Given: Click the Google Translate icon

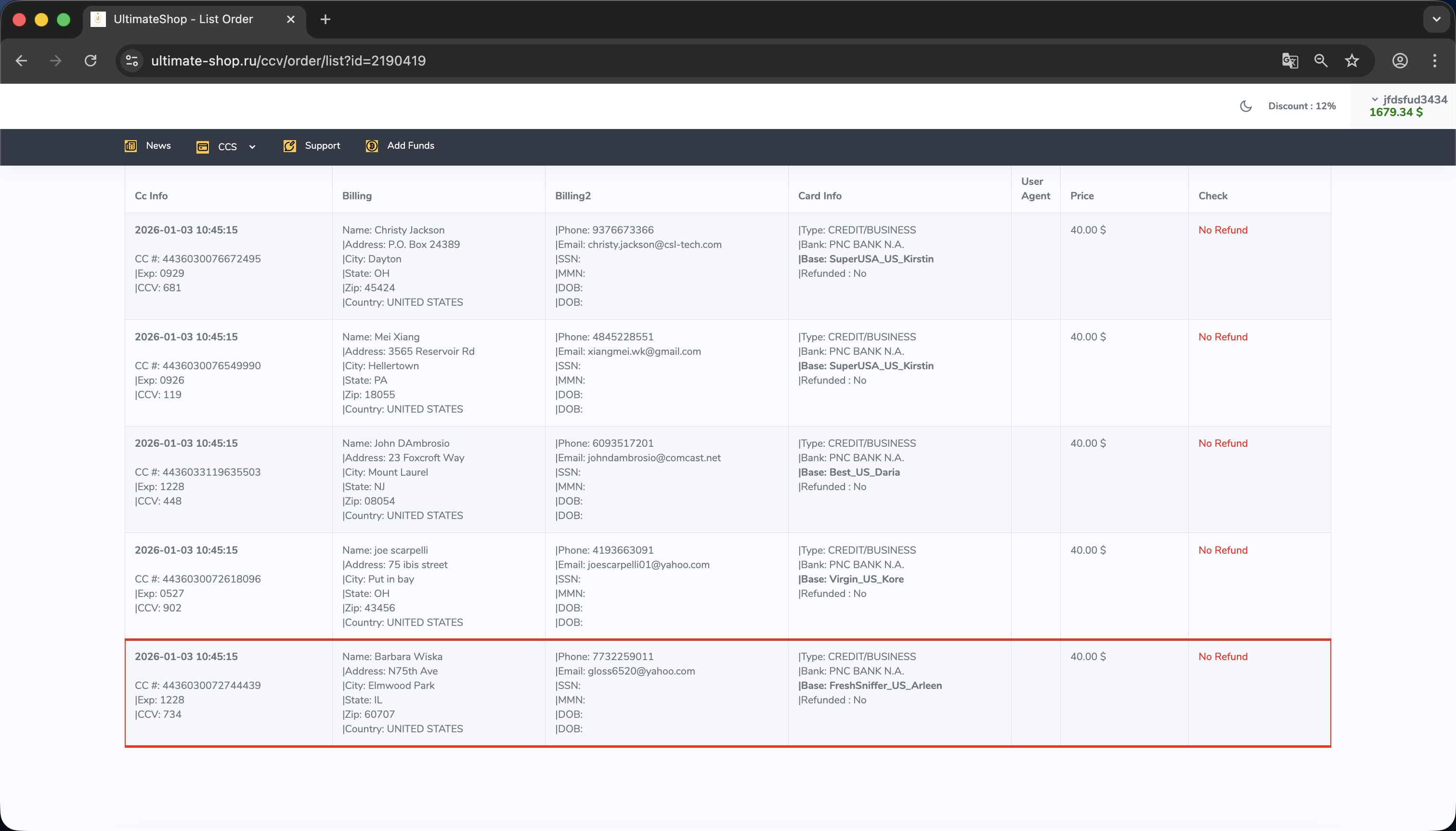Looking at the screenshot, I should (1289, 61).
